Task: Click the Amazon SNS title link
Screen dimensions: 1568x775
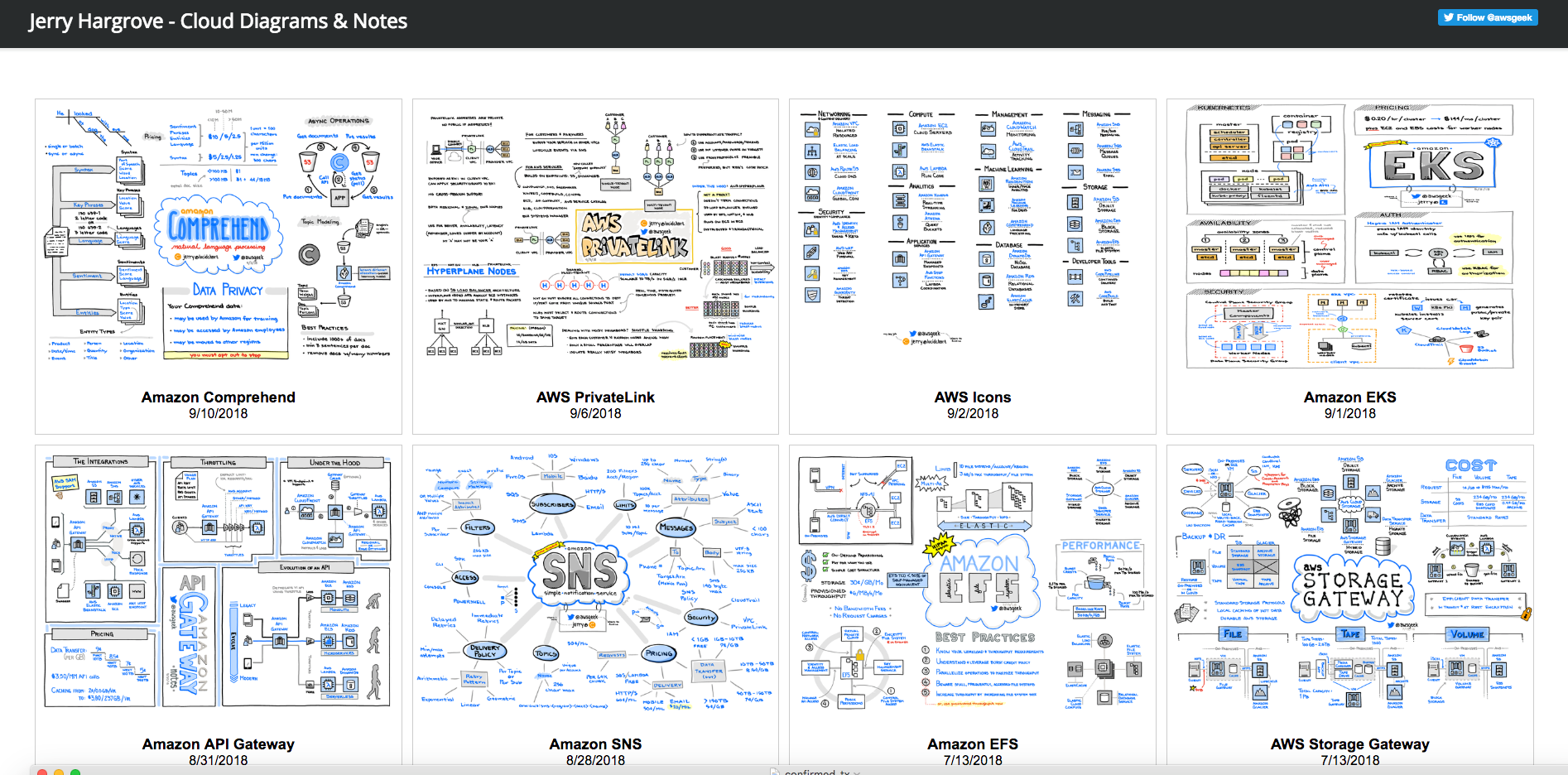Action: pyautogui.click(x=596, y=744)
